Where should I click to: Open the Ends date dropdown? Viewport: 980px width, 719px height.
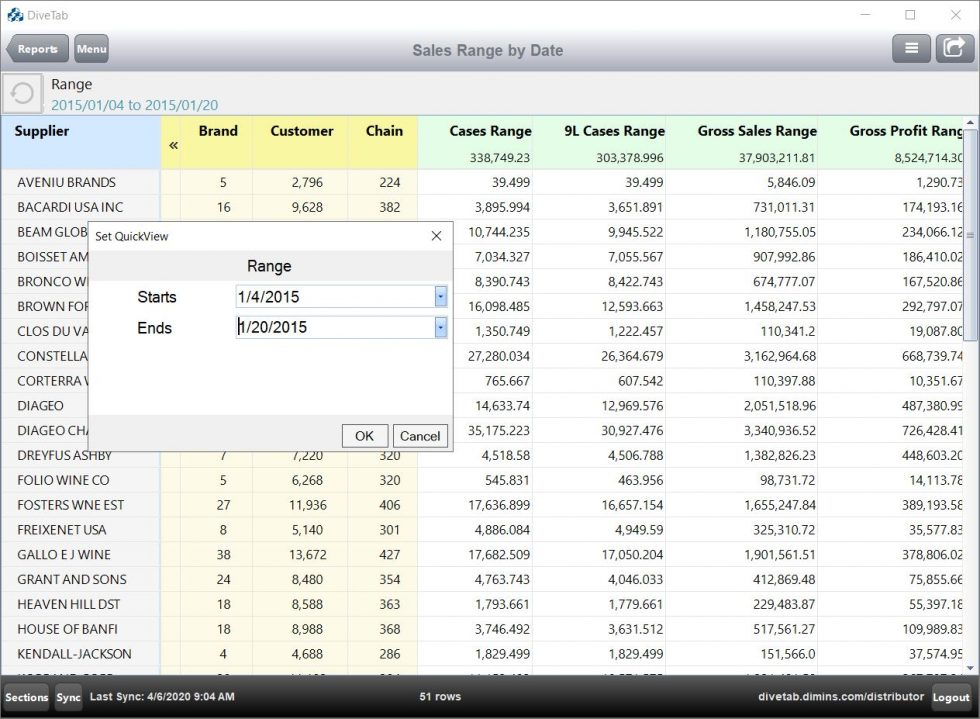click(441, 327)
